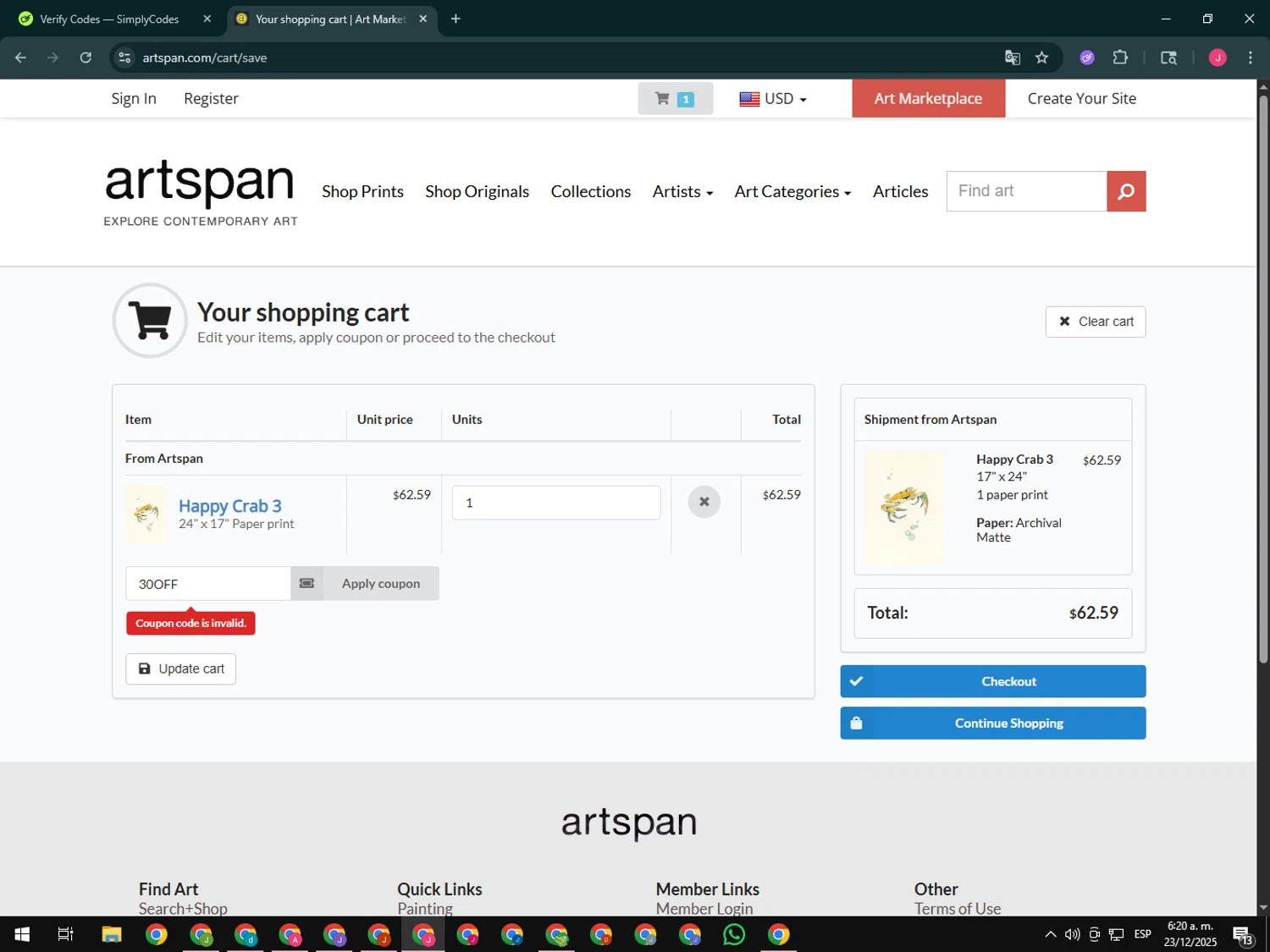Click the coupon ticket icon
1270x952 pixels.
click(307, 583)
